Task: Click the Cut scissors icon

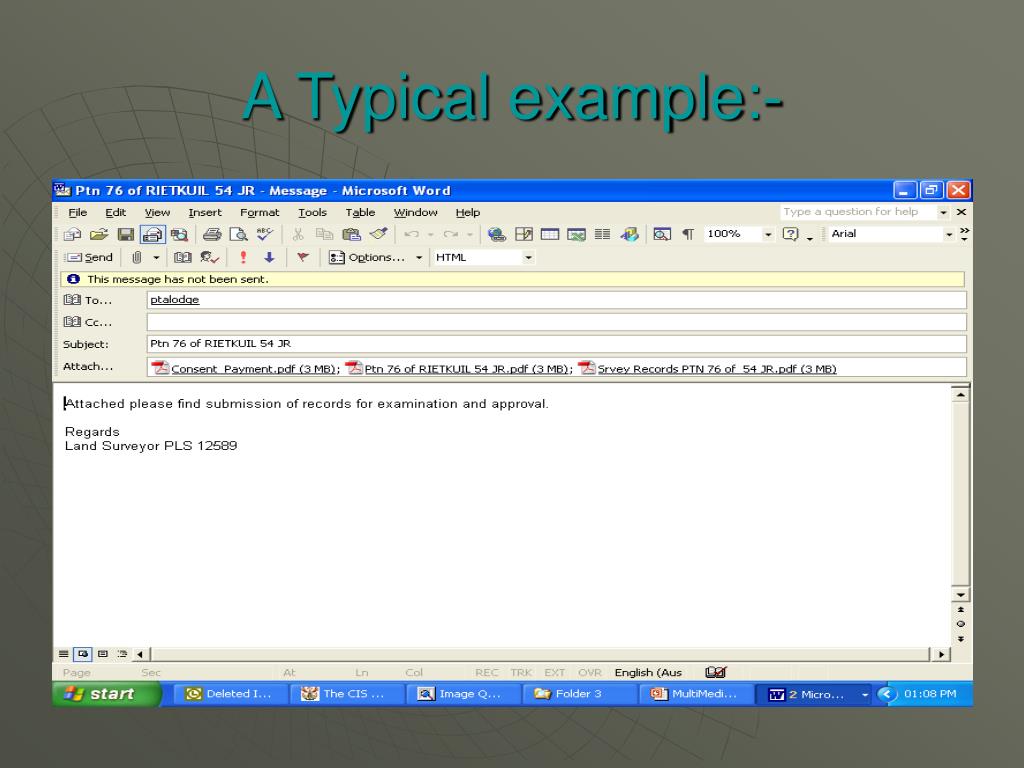Action: click(x=298, y=234)
